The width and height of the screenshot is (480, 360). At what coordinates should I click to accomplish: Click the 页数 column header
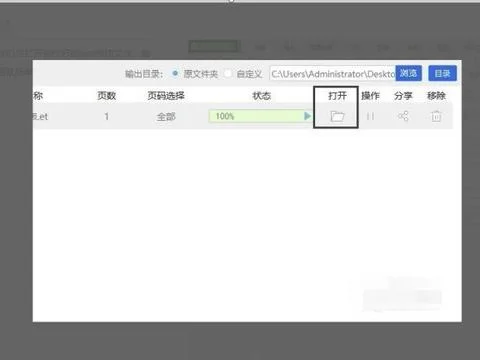[x=106, y=96]
